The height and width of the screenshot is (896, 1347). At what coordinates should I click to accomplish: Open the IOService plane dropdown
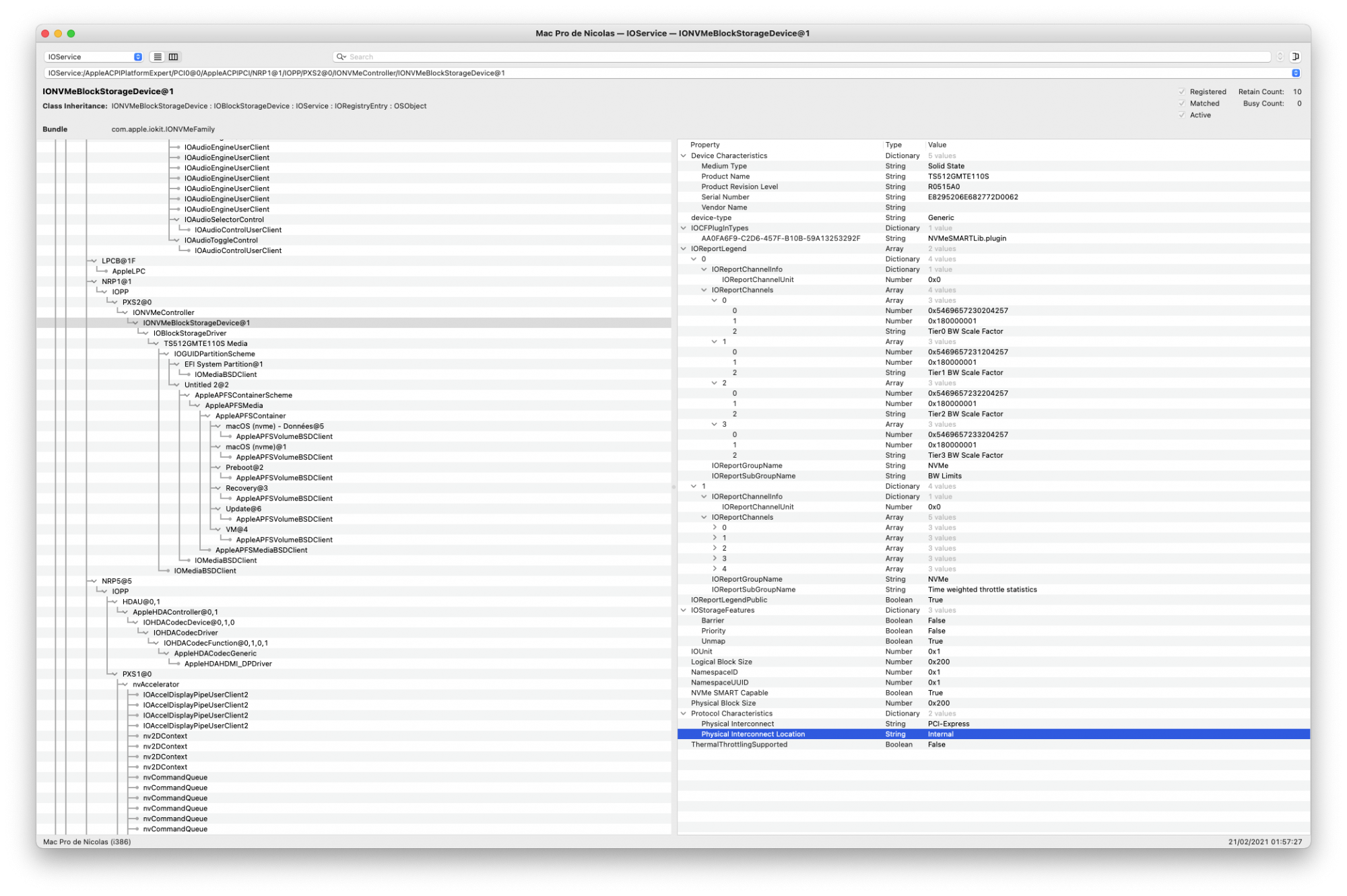pos(94,57)
